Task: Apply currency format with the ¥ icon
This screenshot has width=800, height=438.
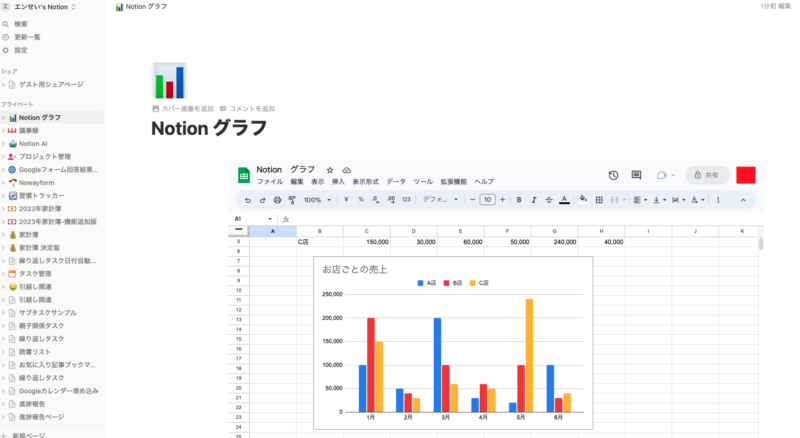Action: pyautogui.click(x=346, y=200)
